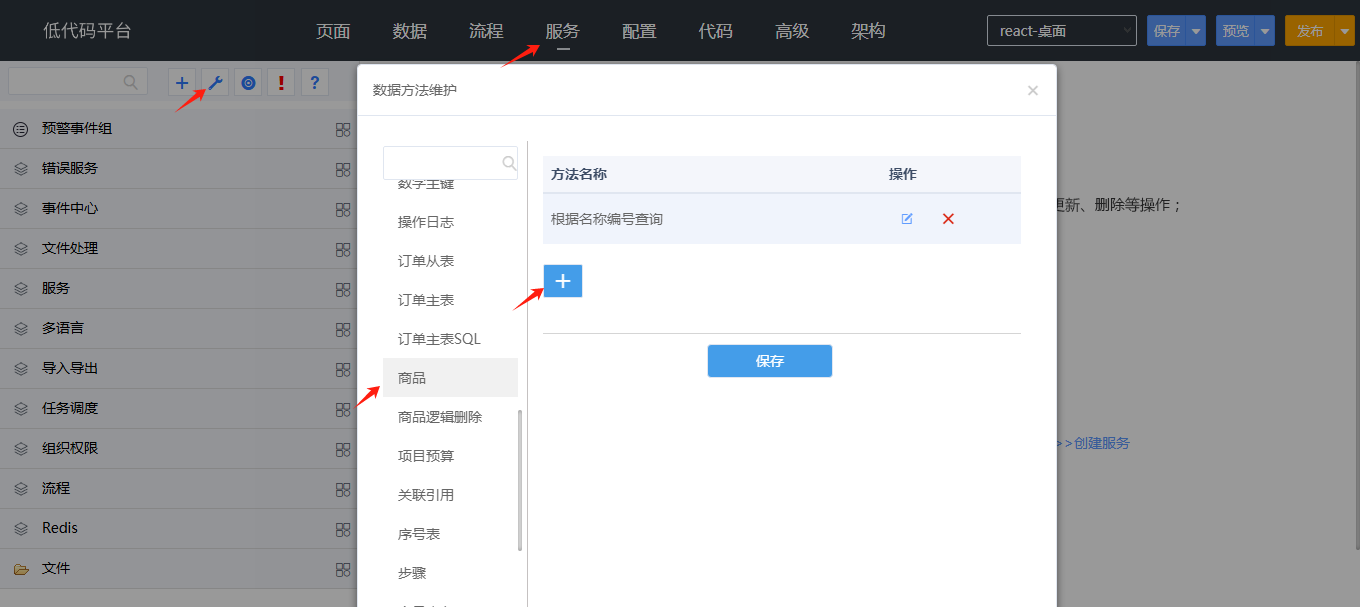Select 项目预算 in the dialog list
1360x607 pixels.
click(450, 456)
